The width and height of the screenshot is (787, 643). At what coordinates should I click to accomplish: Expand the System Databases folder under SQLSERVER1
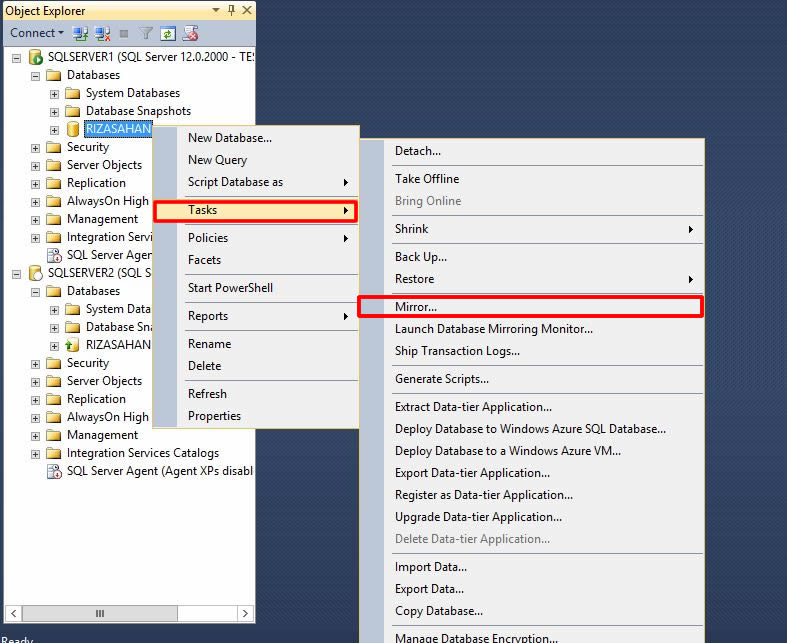[55, 93]
